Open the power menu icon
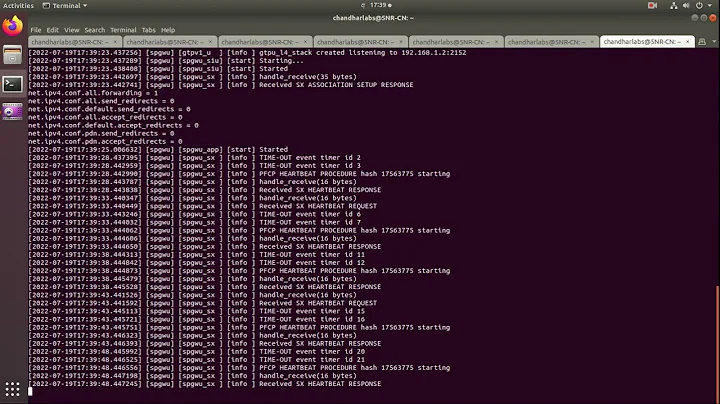Viewport: 720px width, 404px height. pyautogui.click(x=699, y=6)
